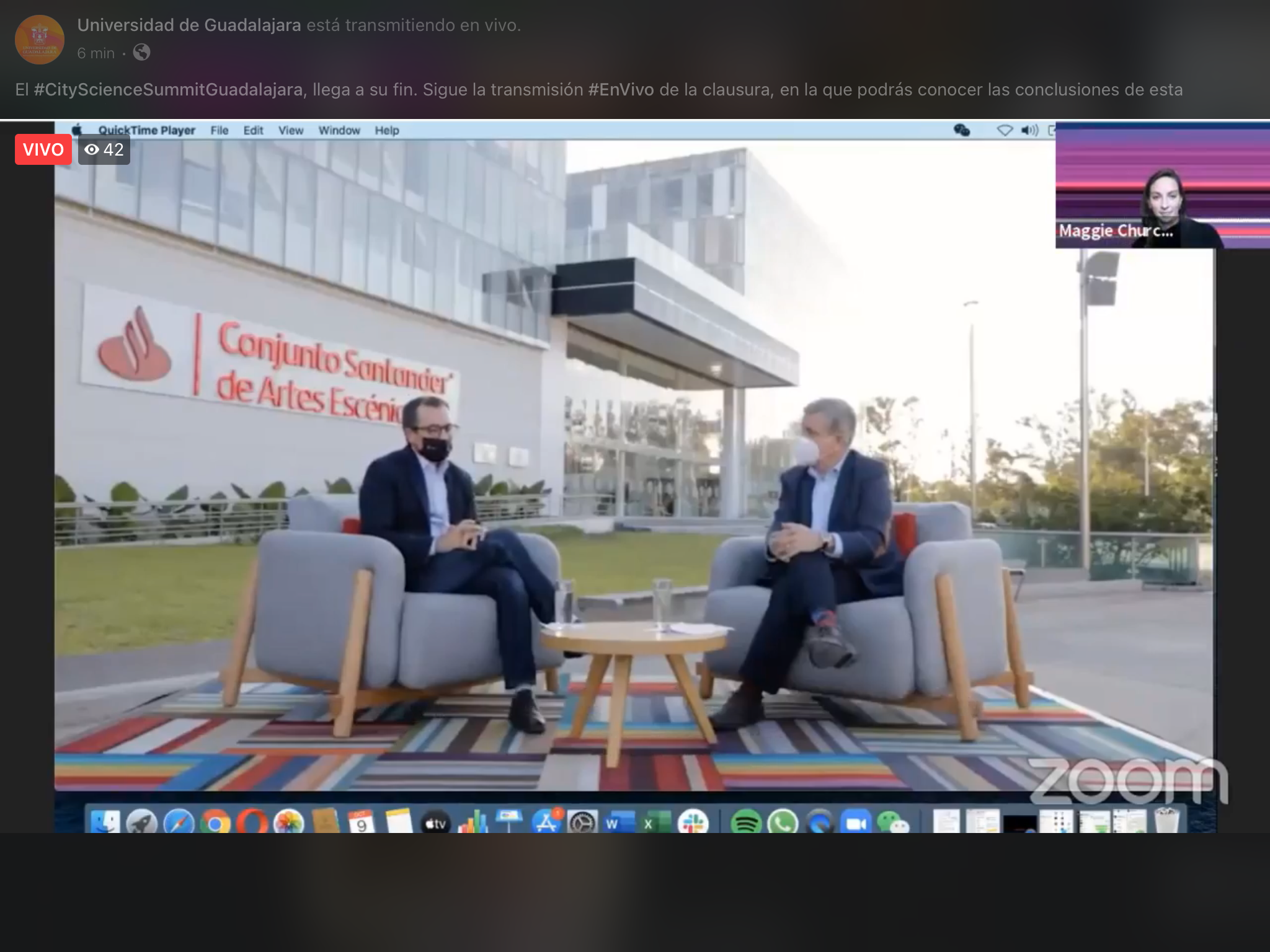1270x952 pixels.
Task: Click the 42 viewers counter
Action: [104, 149]
